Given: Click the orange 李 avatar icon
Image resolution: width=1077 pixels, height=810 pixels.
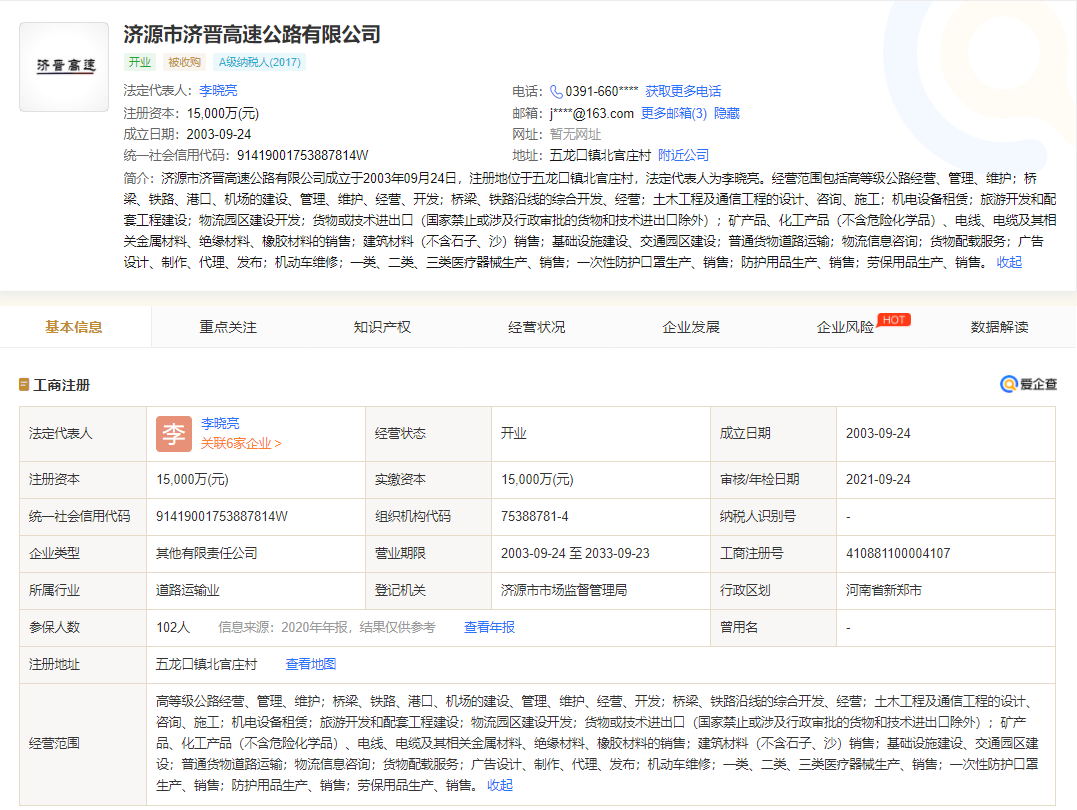Looking at the screenshot, I should click(x=173, y=433).
